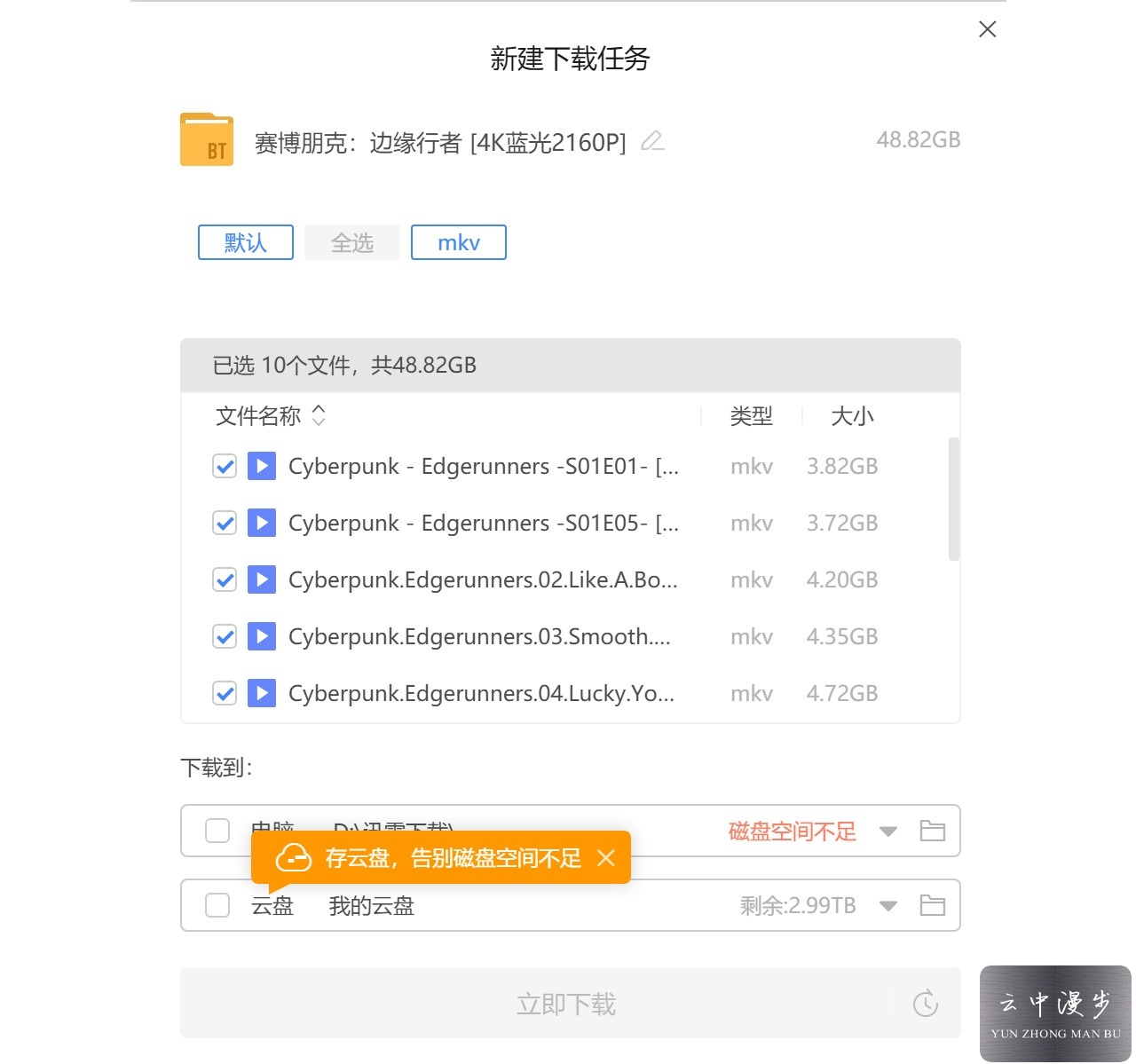
Task: Open the scheduled download clock icon
Action: click(x=926, y=1004)
